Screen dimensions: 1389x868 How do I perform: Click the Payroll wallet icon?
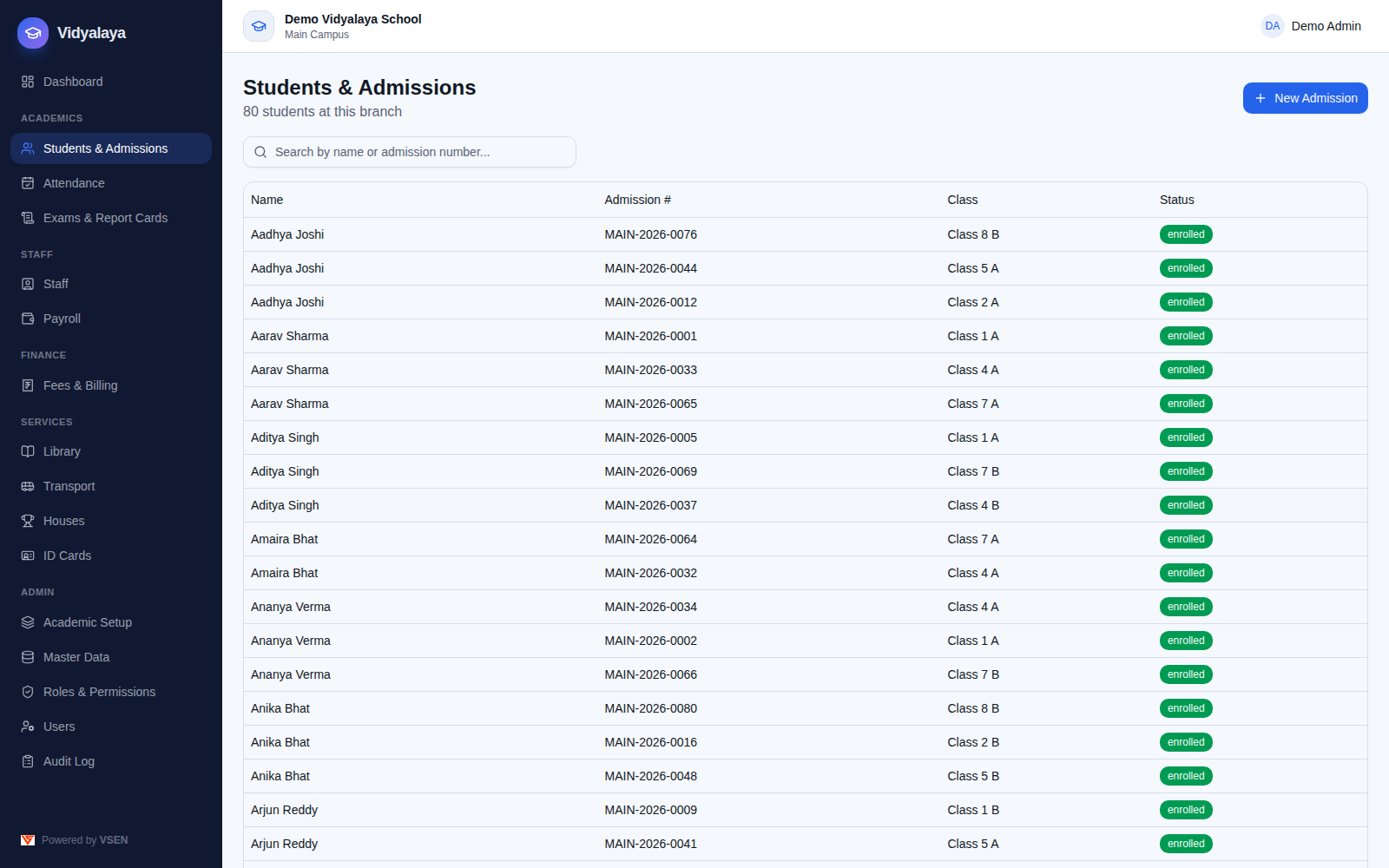[x=28, y=319]
